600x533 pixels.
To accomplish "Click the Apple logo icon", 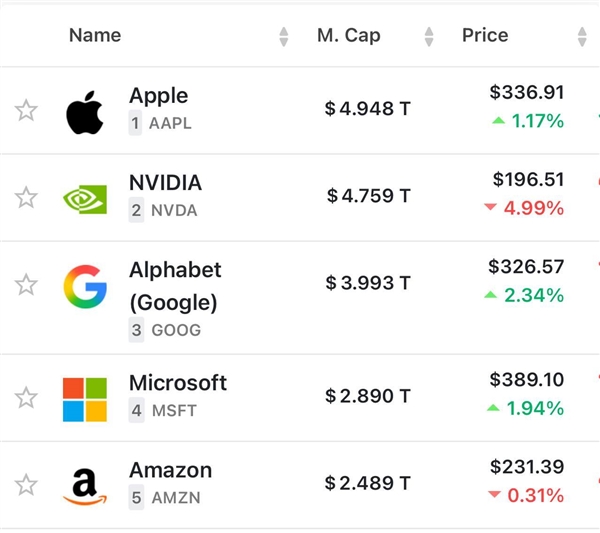I will [85, 112].
